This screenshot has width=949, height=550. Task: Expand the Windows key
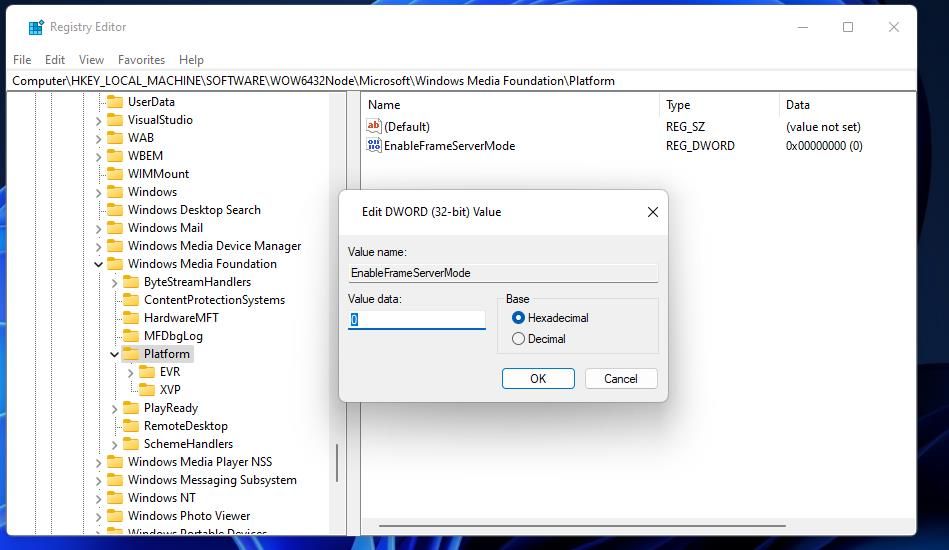[99, 192]
